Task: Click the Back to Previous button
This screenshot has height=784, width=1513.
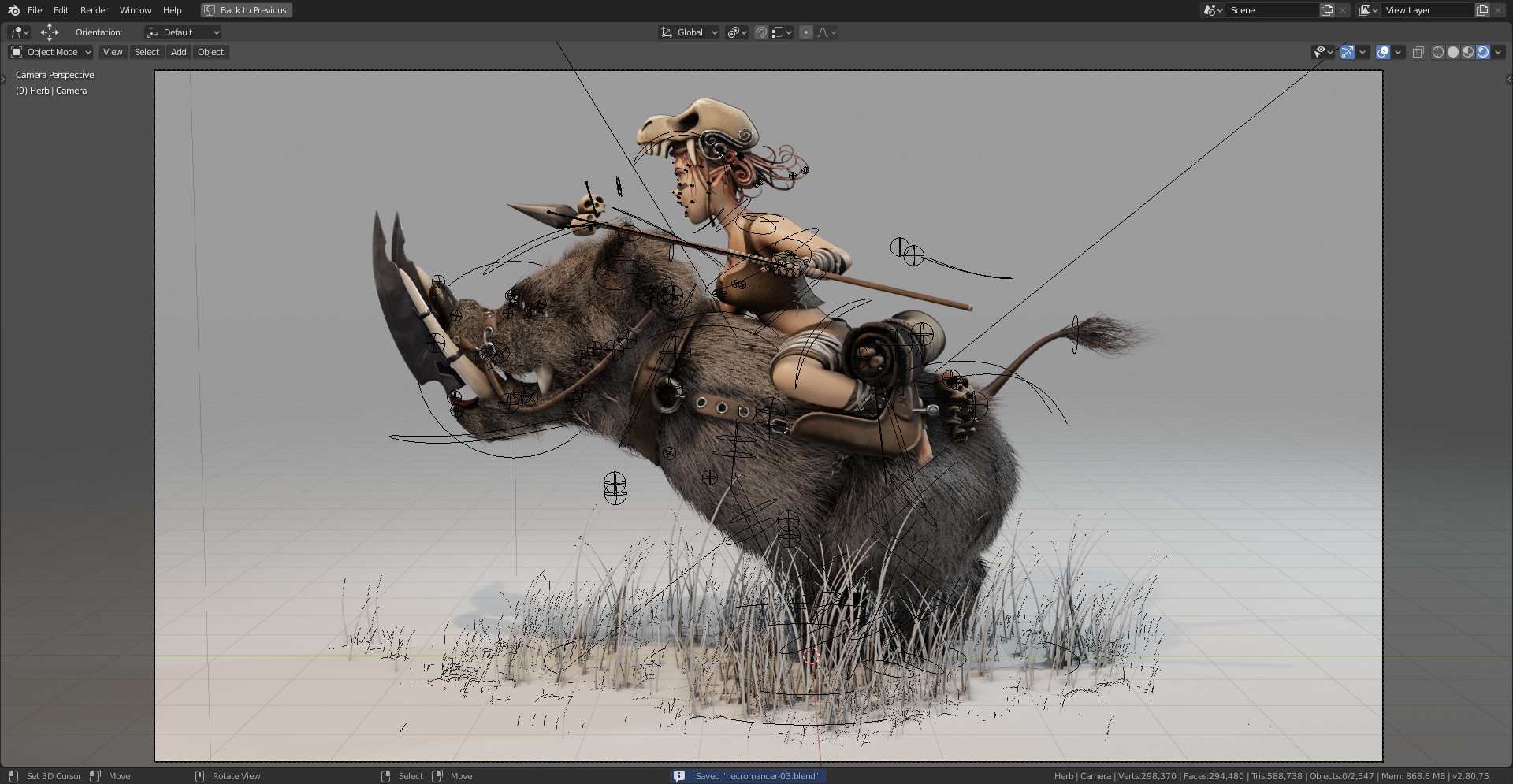Action: click(247, 10)
